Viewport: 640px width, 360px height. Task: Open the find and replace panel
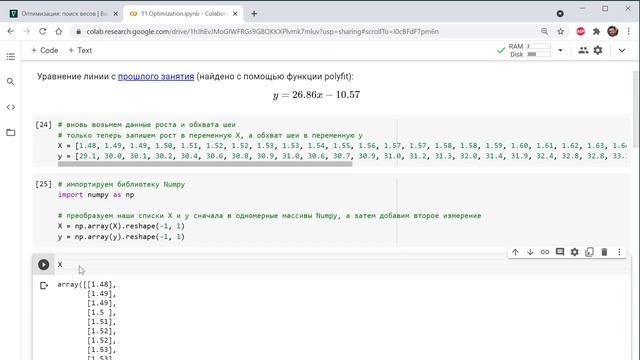pyautogui.click(x=11, y=82)
